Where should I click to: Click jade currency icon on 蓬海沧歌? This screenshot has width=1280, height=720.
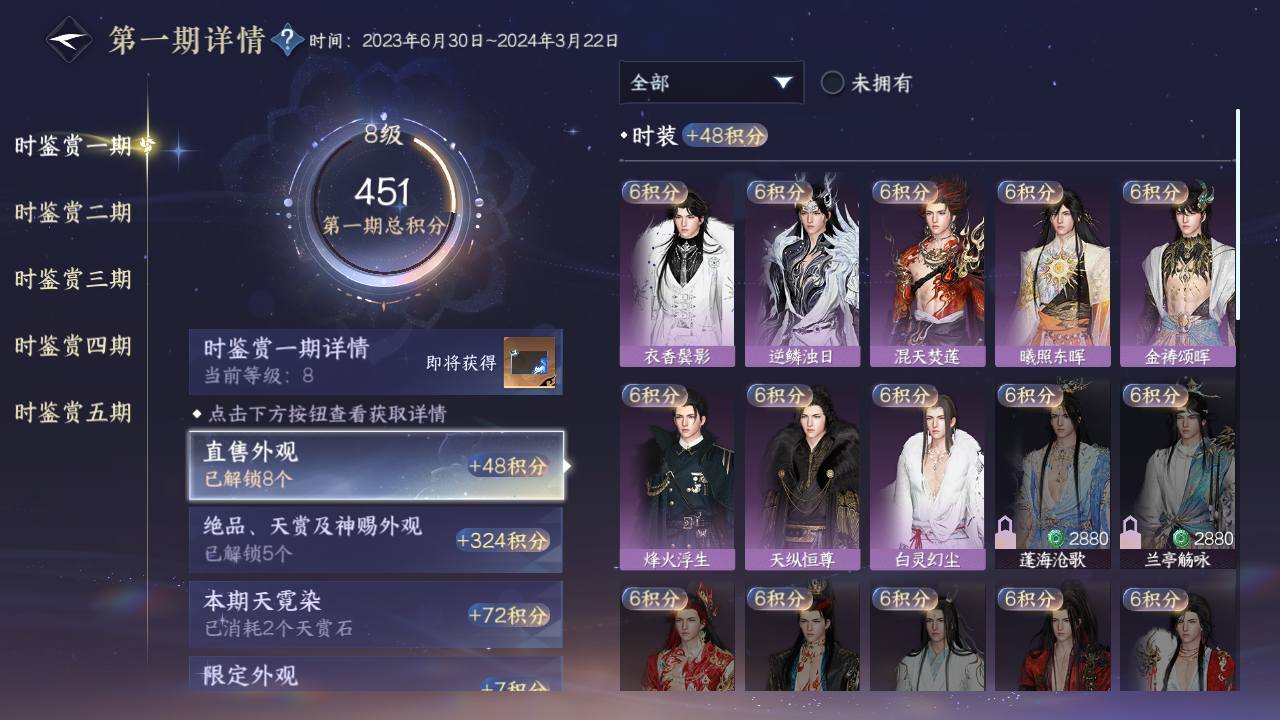(1055, 538)
